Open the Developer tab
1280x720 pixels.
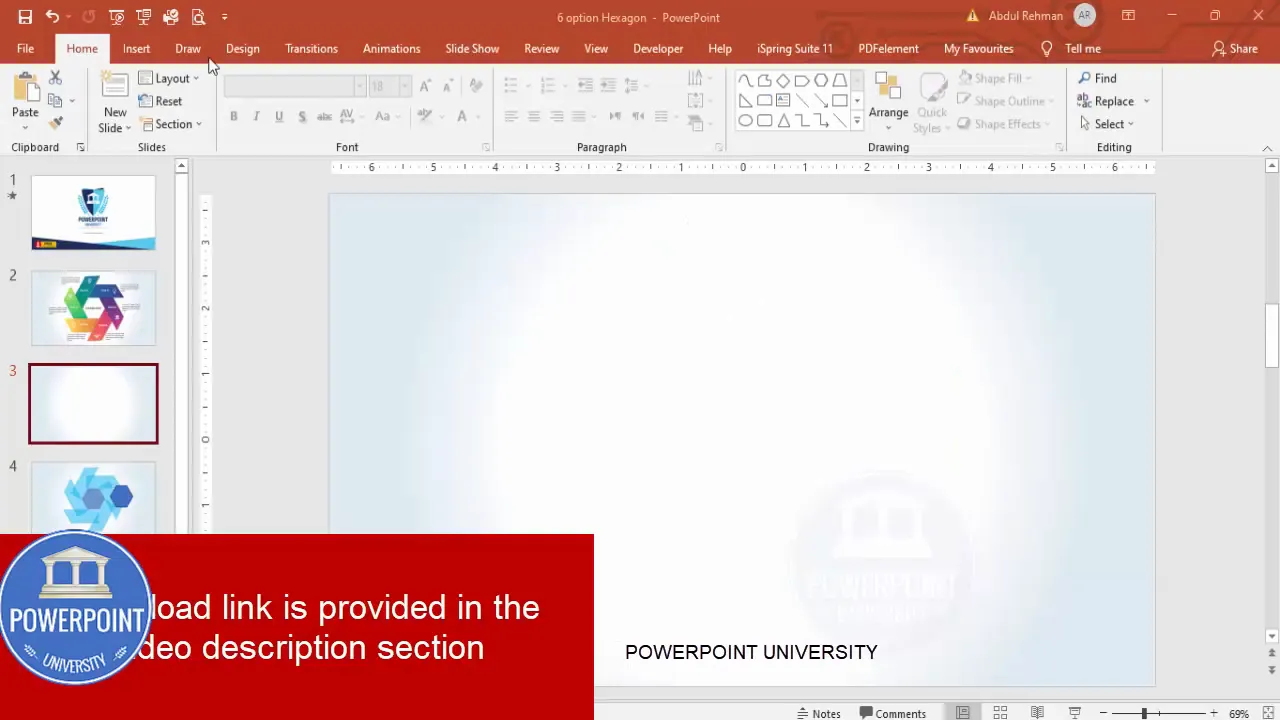click(x=658, y=48)
